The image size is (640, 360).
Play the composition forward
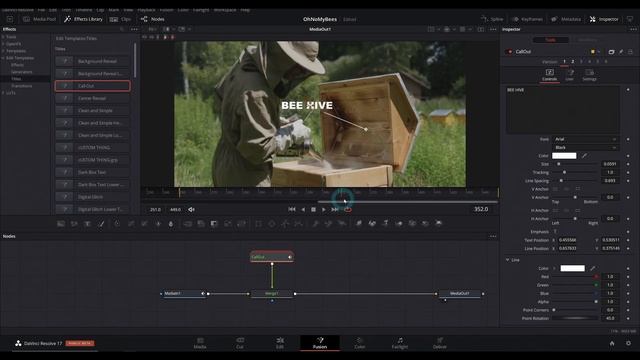[324, 209]
